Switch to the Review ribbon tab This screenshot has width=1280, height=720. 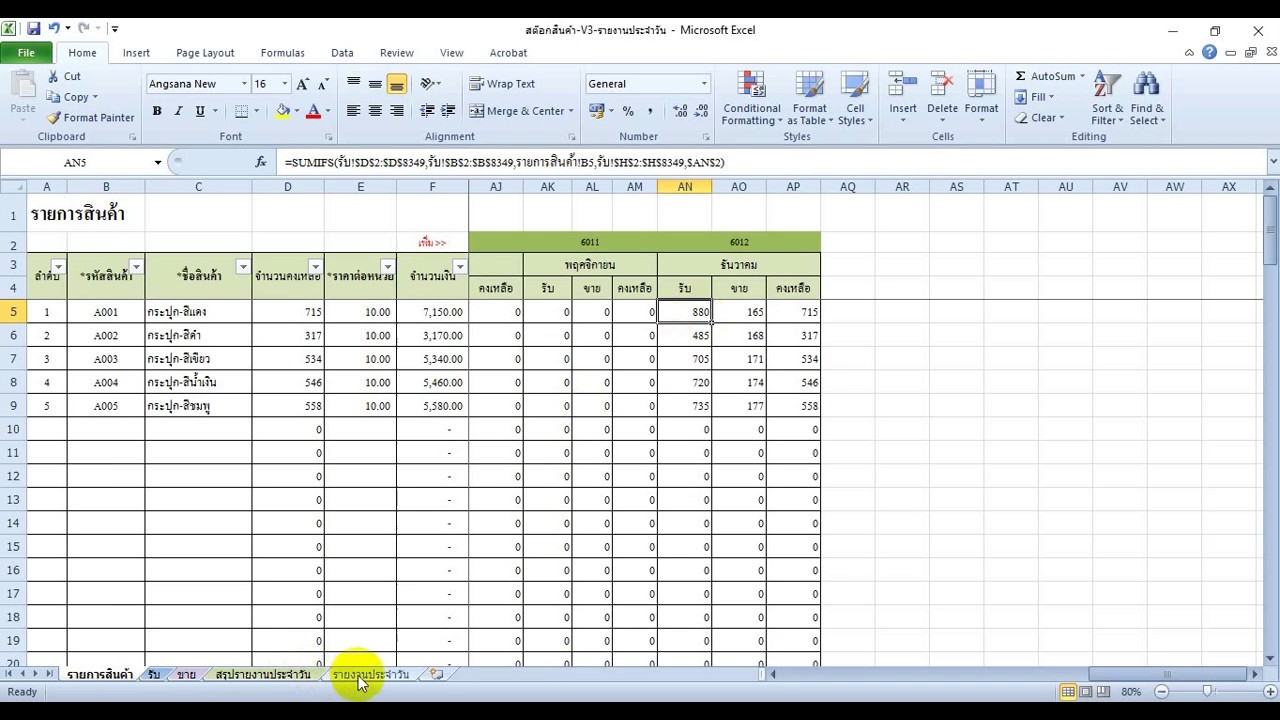tap(396, 53)
